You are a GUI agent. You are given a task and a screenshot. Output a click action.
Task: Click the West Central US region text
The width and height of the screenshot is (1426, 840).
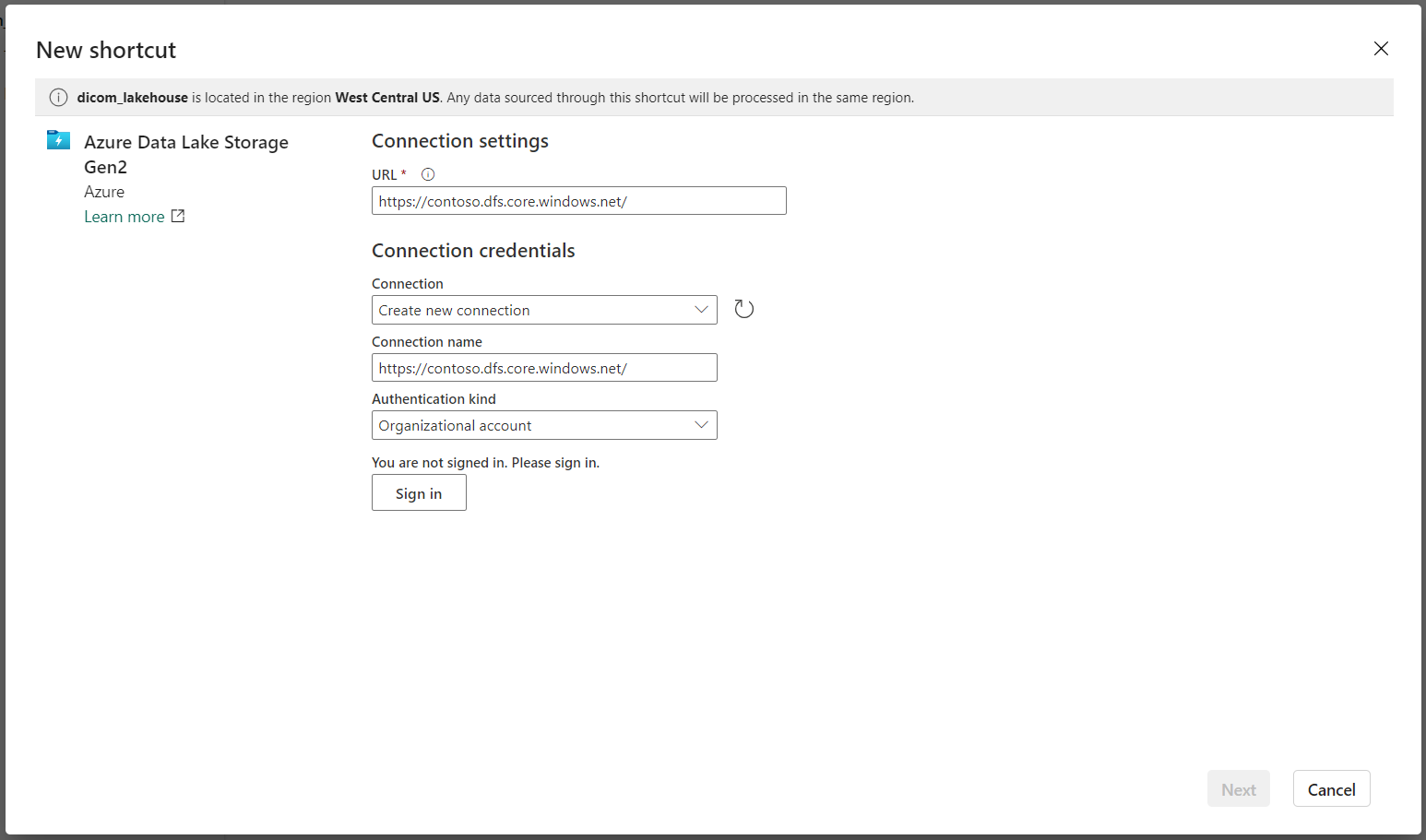(387, 98)
